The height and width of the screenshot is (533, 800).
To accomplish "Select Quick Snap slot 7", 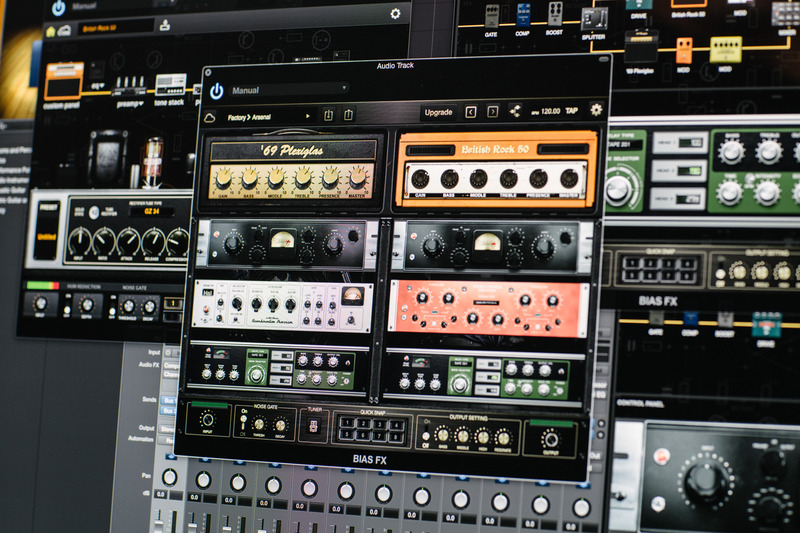I will tap(379, 437).
